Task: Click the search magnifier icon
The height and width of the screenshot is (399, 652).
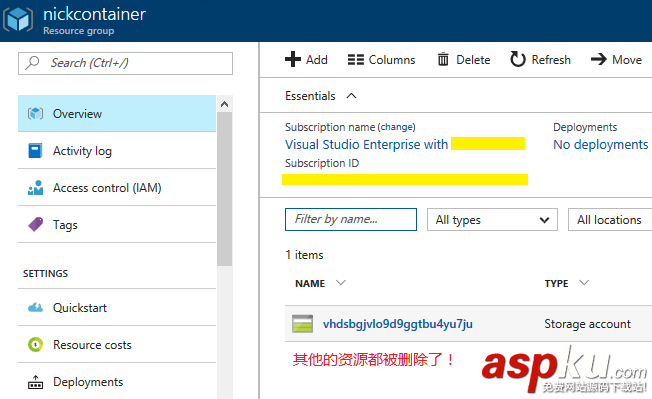Action: [x=32, y=63]
